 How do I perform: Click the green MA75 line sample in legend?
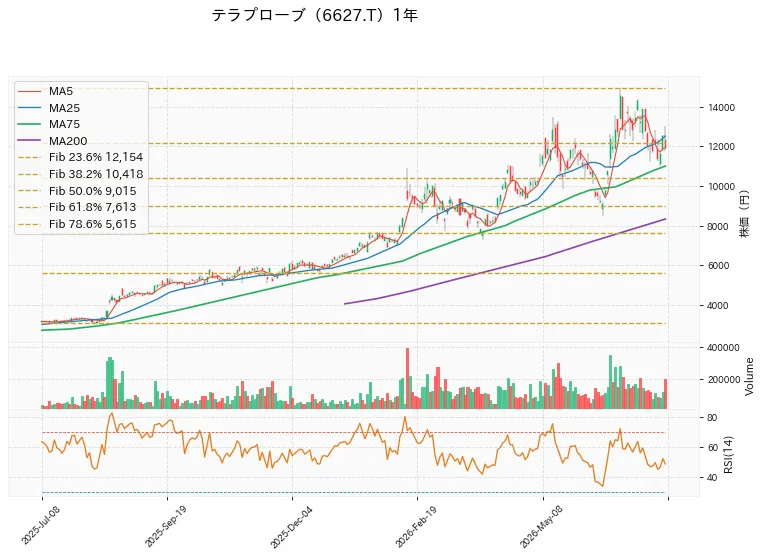coord(29,124)
